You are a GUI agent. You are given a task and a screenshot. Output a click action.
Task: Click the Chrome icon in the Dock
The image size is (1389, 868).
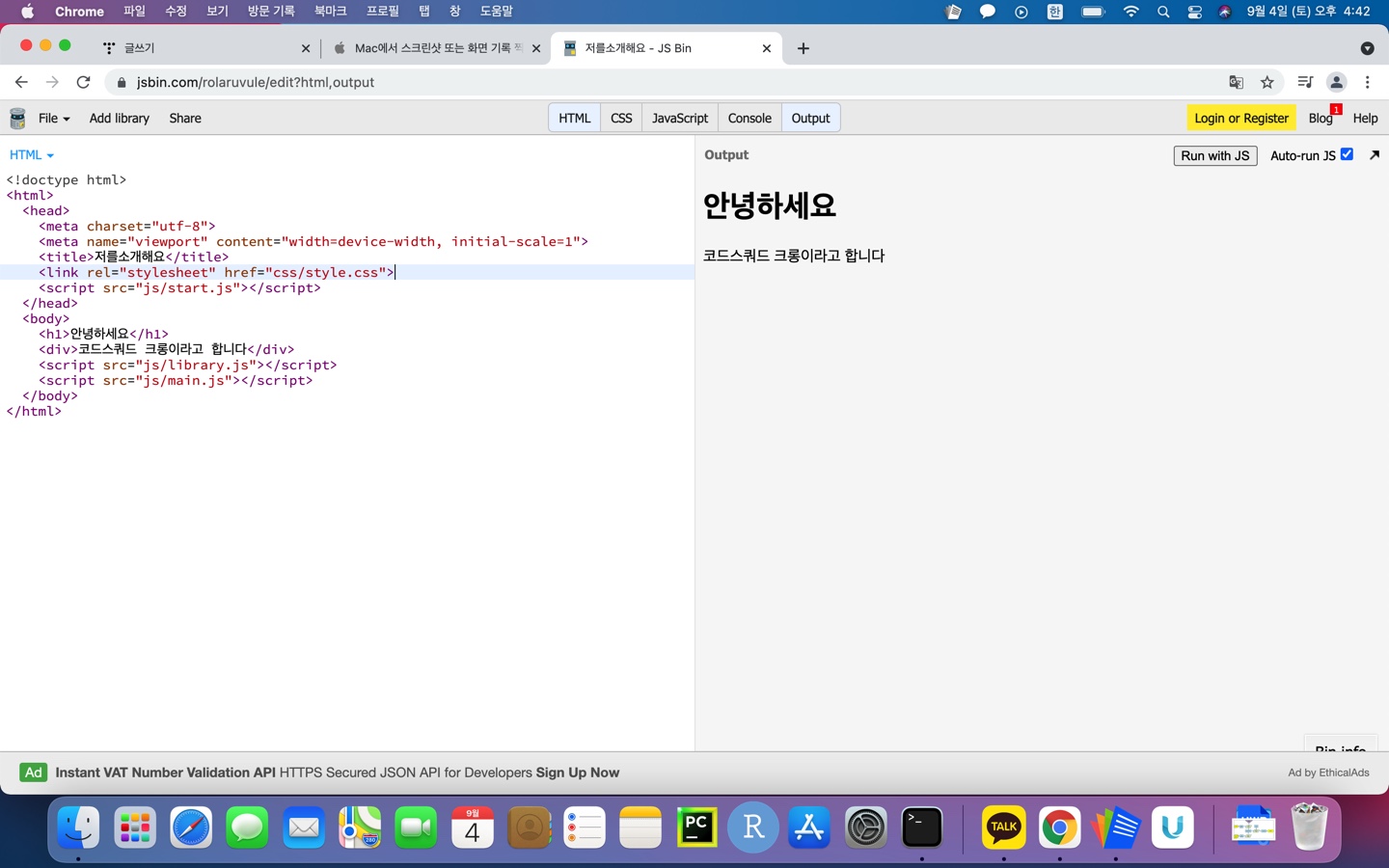pos(1059,827)
